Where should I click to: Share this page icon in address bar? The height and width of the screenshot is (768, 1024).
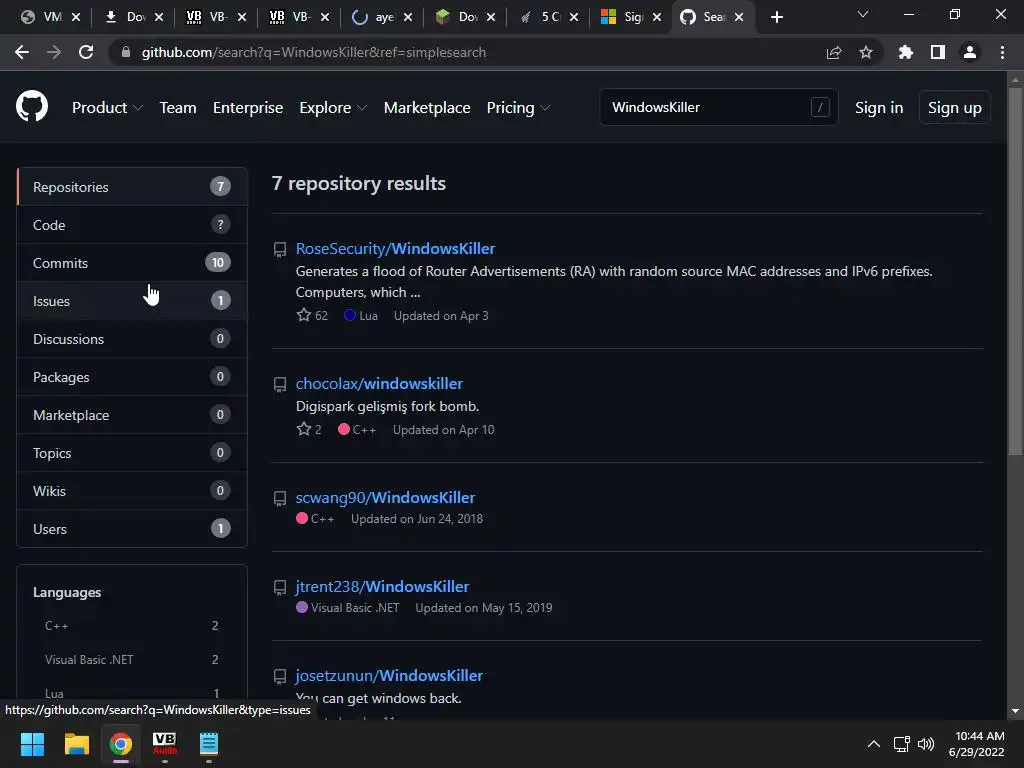(834, 52)
